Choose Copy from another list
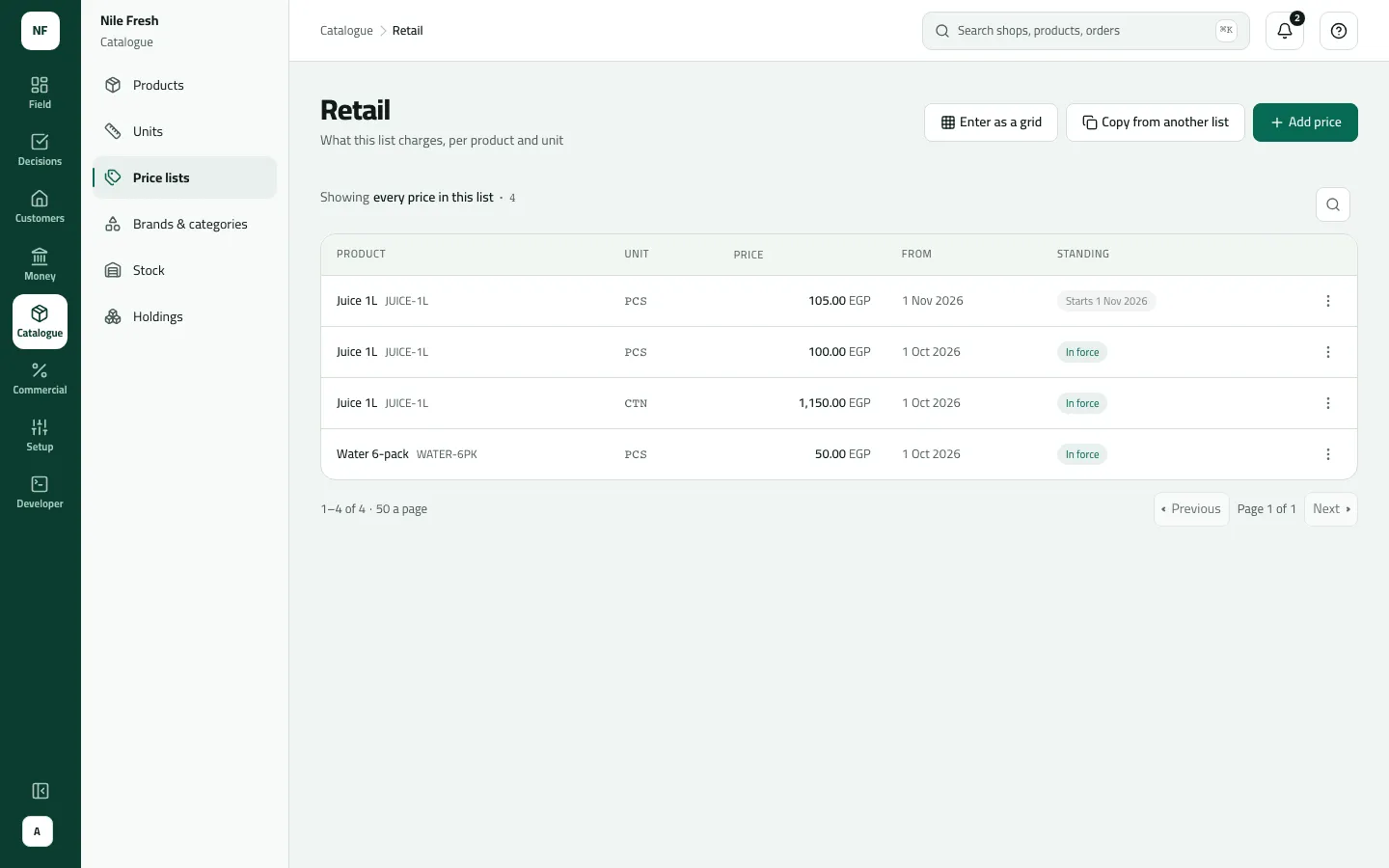Viewport: 1389px width, 868px height. (x=1156, y=122)
